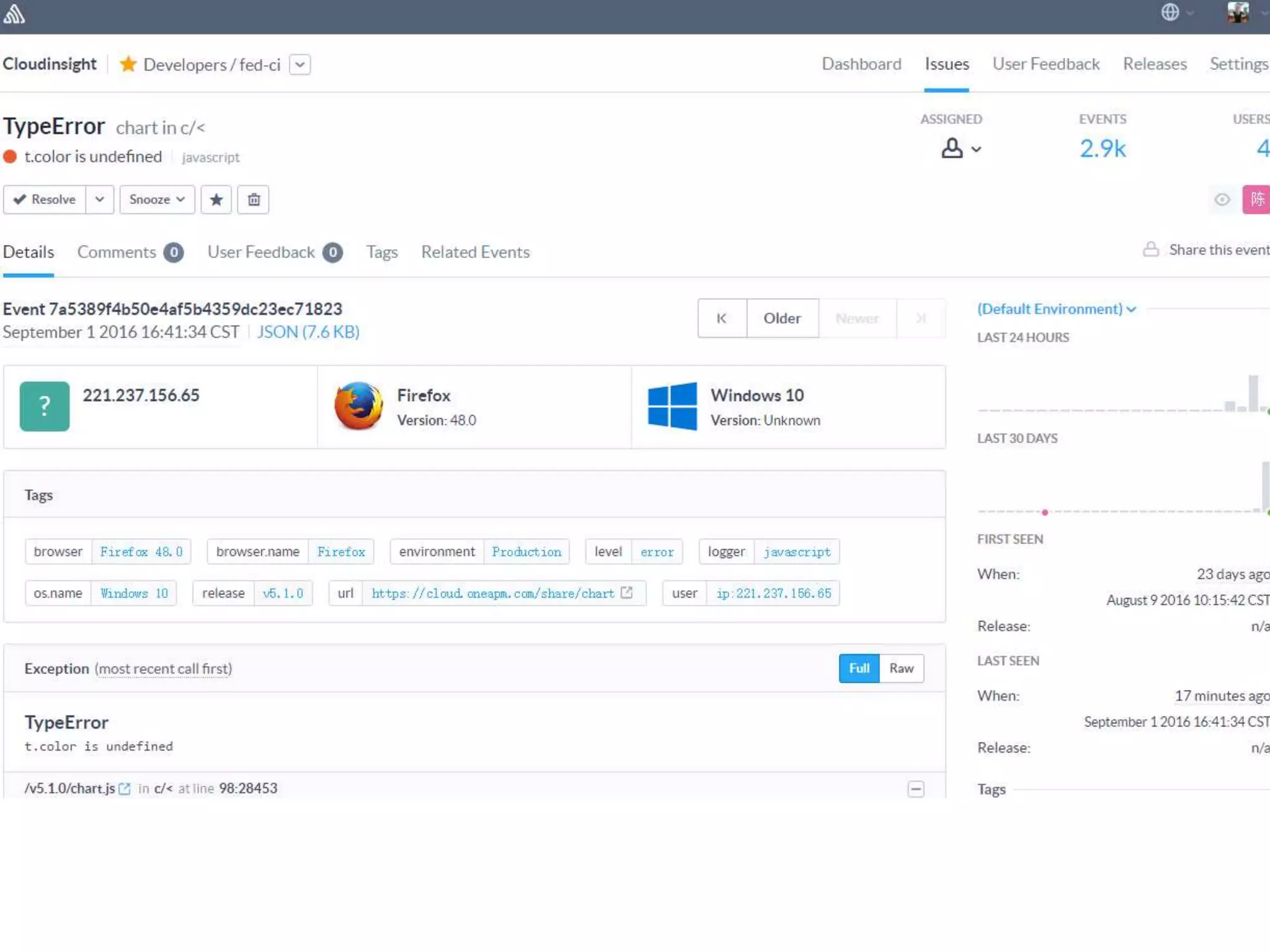The height and width of the screenshot is (952, 1270).
Task: Switch exception view to Raw
Action: pos(901,668)
